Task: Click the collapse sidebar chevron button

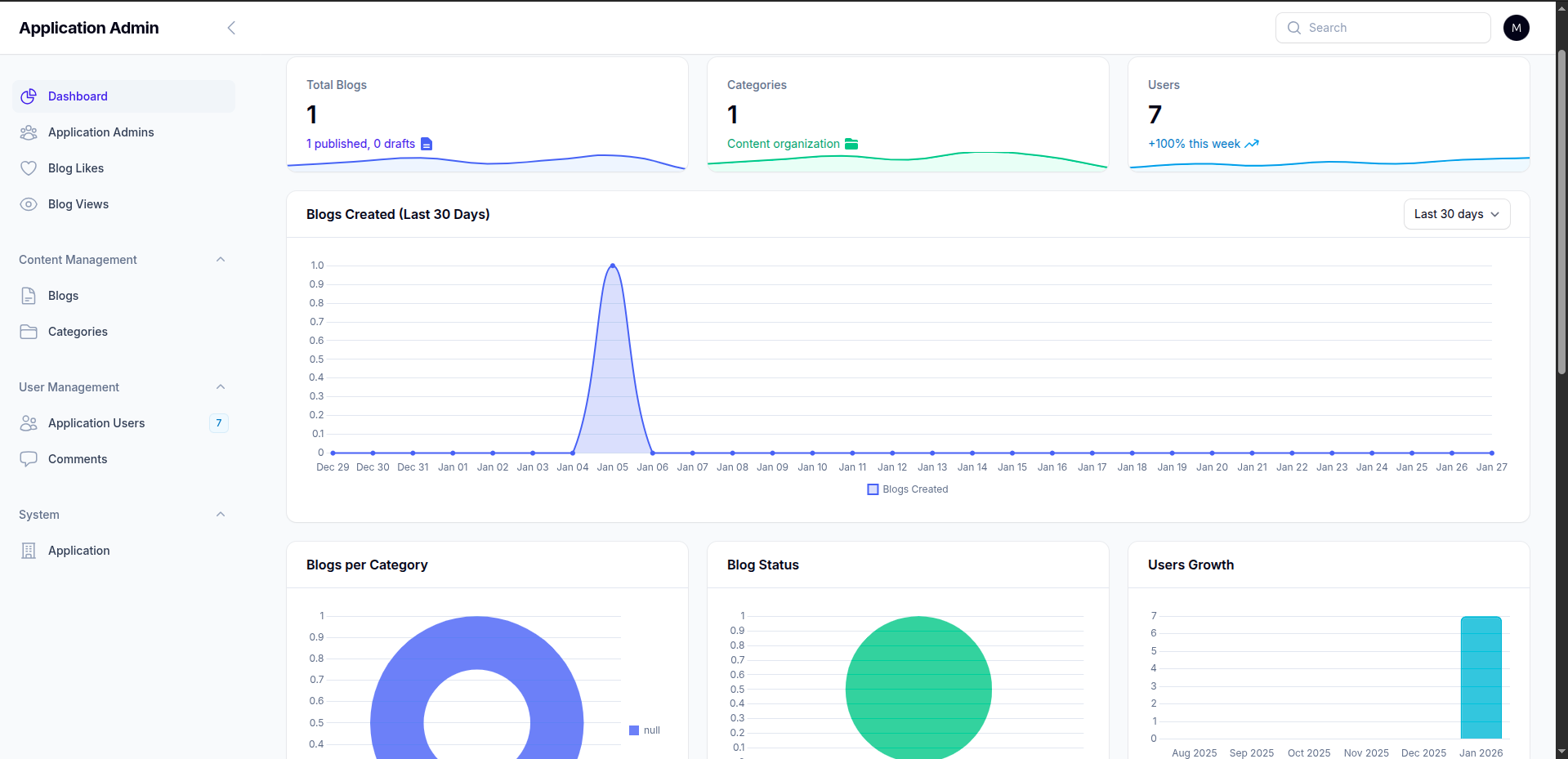Action: (231, 27)
